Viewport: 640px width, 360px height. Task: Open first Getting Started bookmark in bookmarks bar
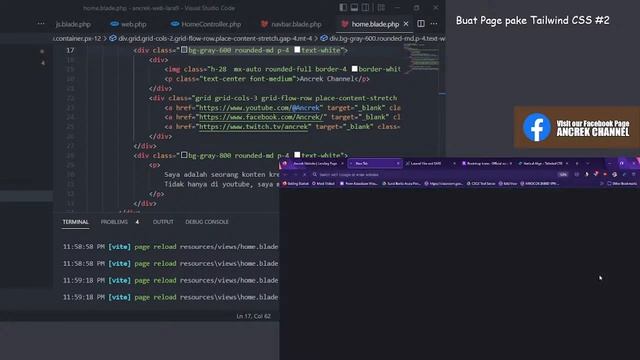click(x=296, y=184)
